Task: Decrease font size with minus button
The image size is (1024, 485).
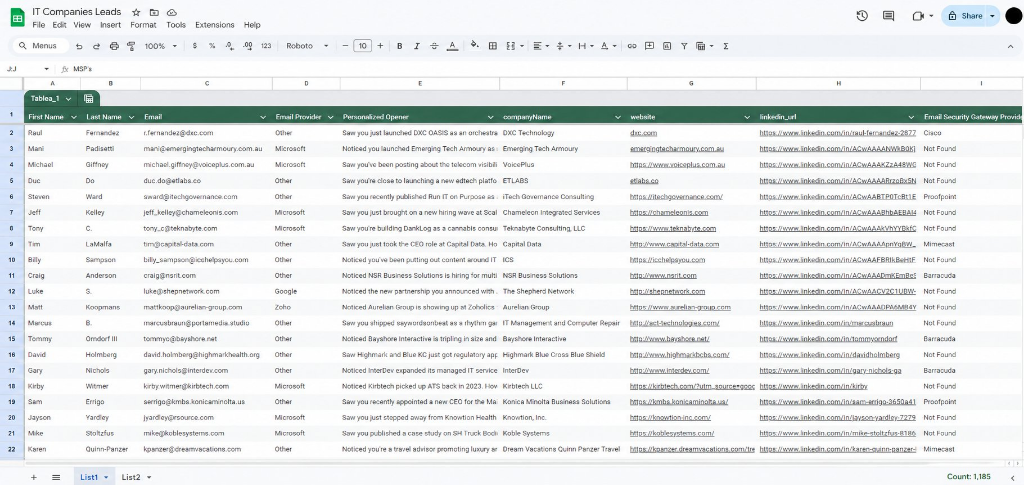Action: [x=345, y=46]
